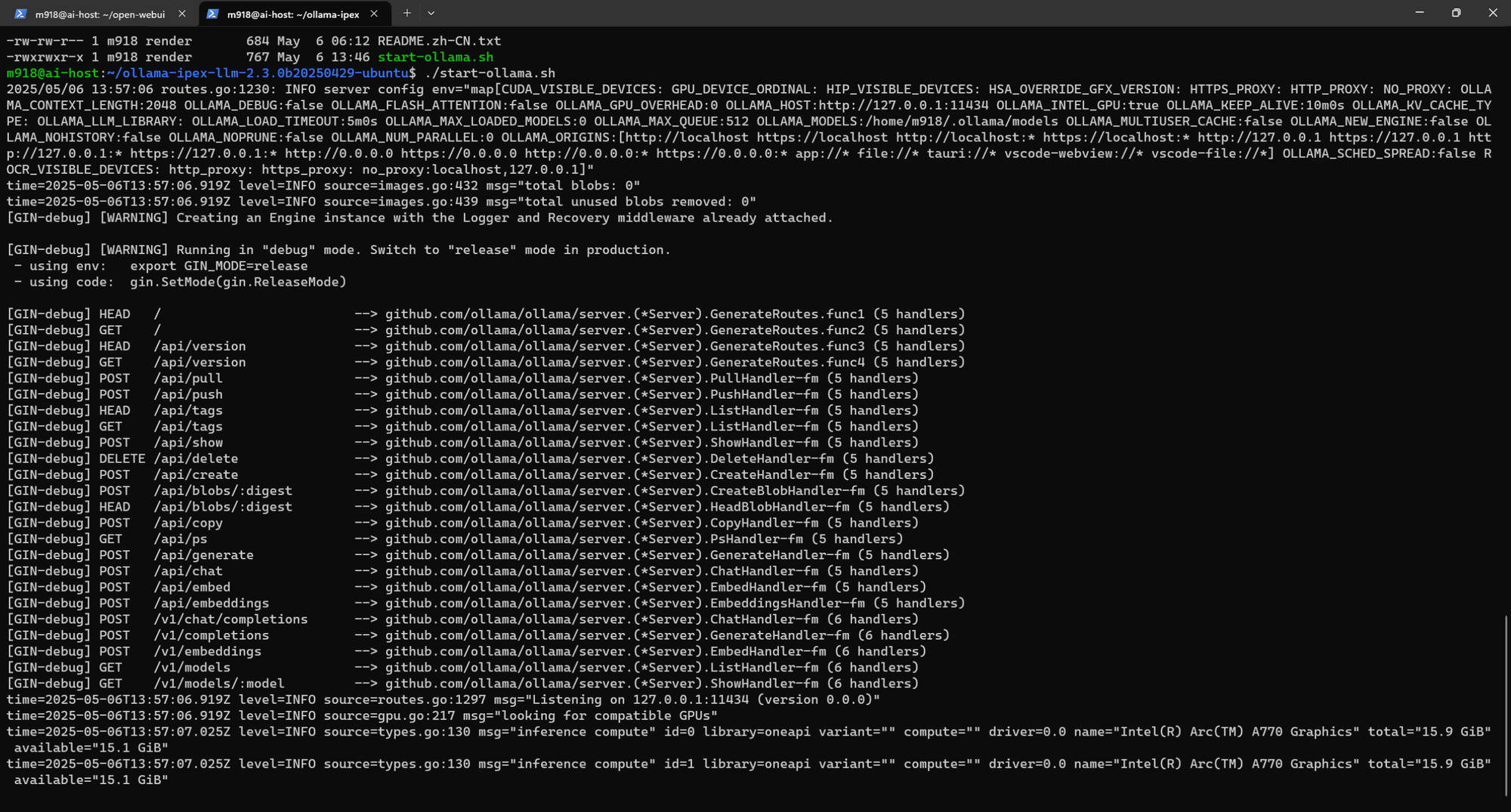The image size is (1511, 812).
Task: Click the /v1/chat/completions route text
Action: (230, 619)
